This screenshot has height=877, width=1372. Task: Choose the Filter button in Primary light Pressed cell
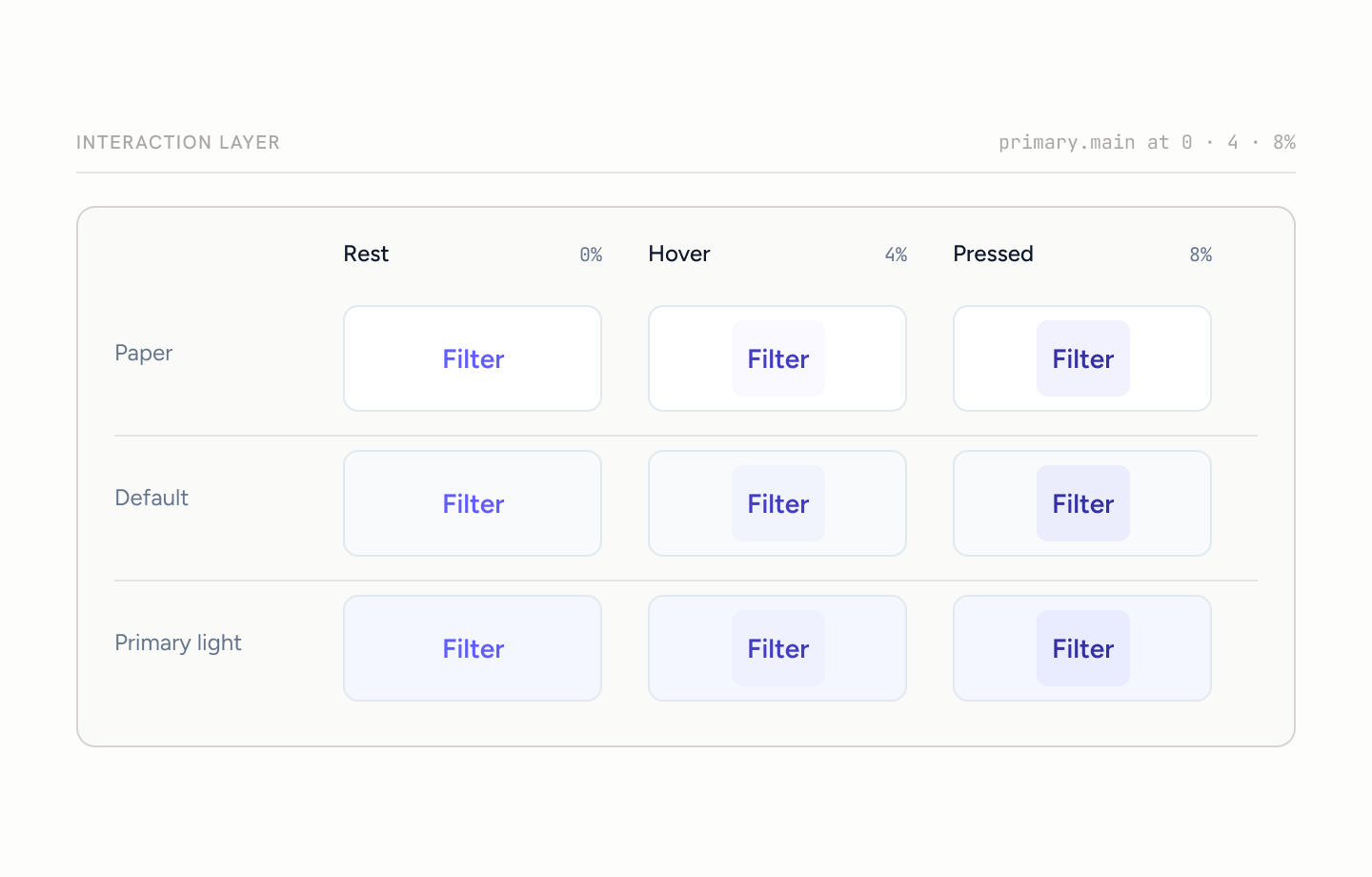(1082, 648)
